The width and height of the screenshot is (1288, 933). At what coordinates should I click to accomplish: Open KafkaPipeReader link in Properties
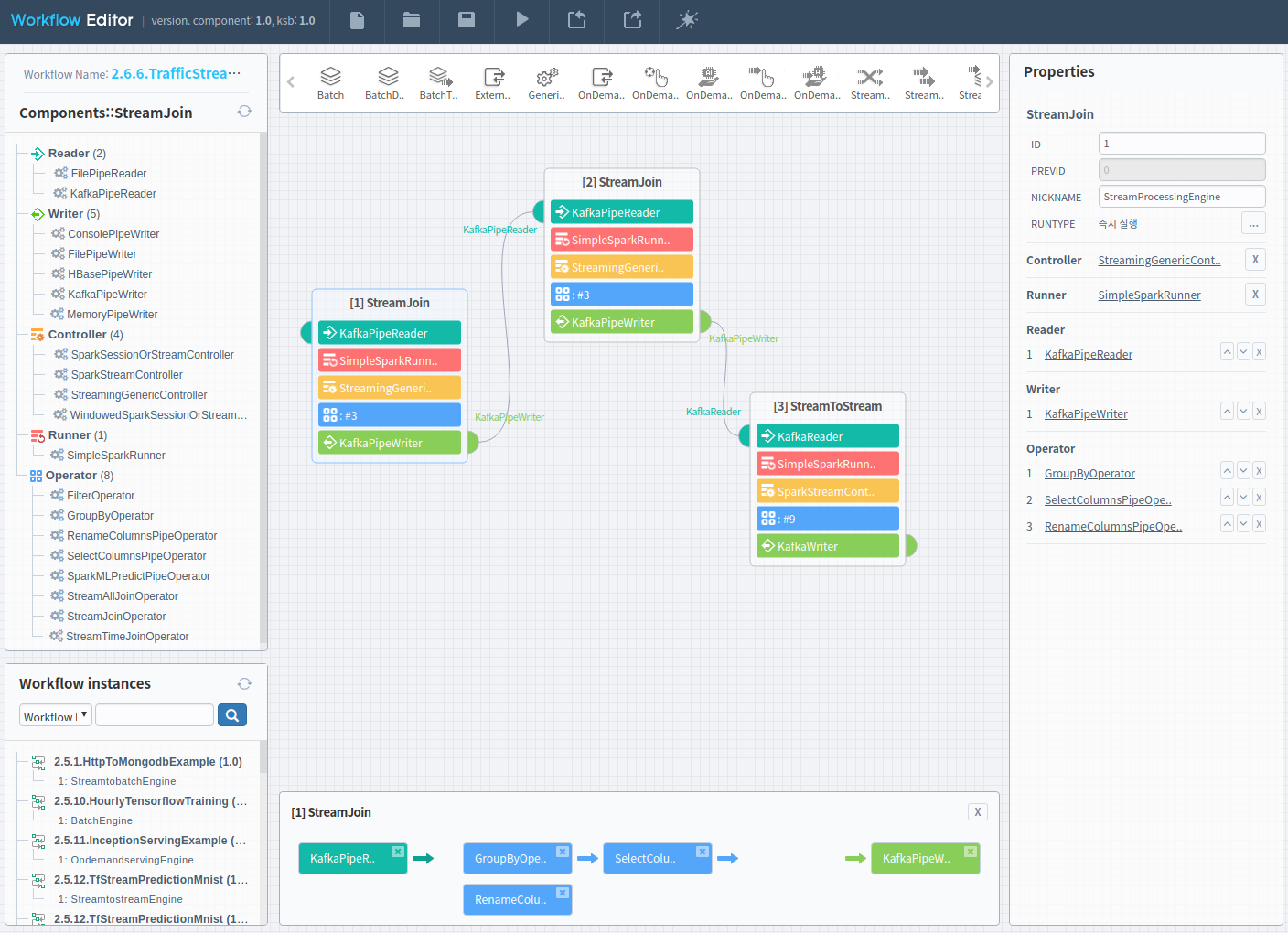click(x=1089, y=355)
